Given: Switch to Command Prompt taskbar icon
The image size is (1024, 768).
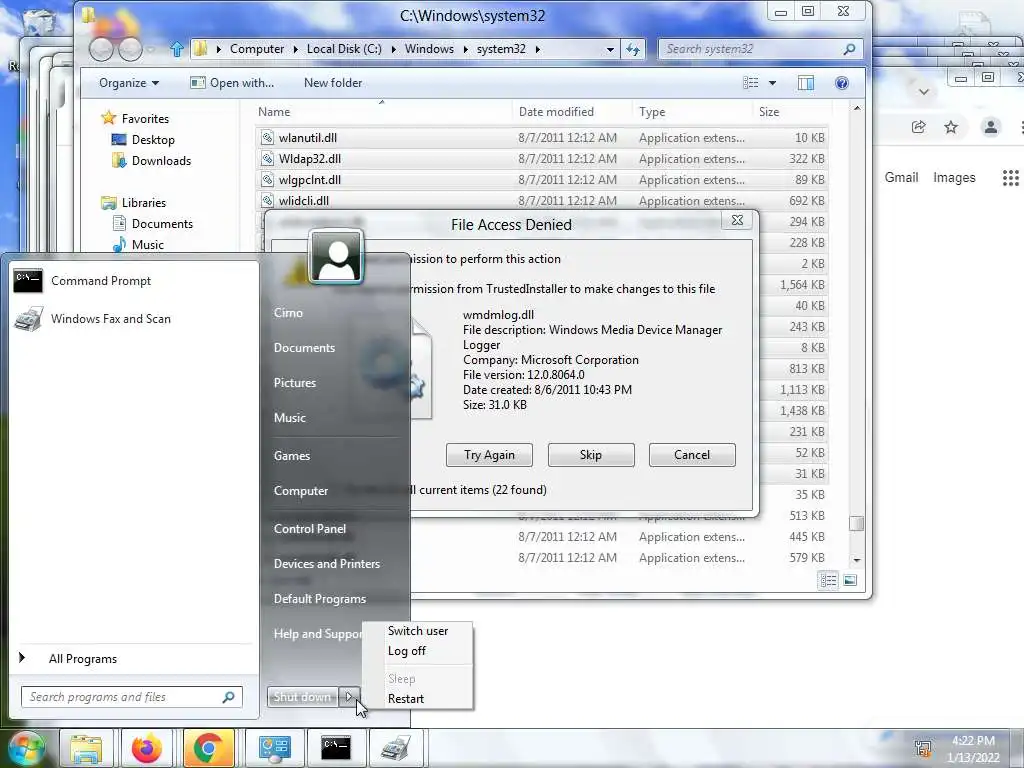Looking at the screenshot, I should tap(336, 748).
